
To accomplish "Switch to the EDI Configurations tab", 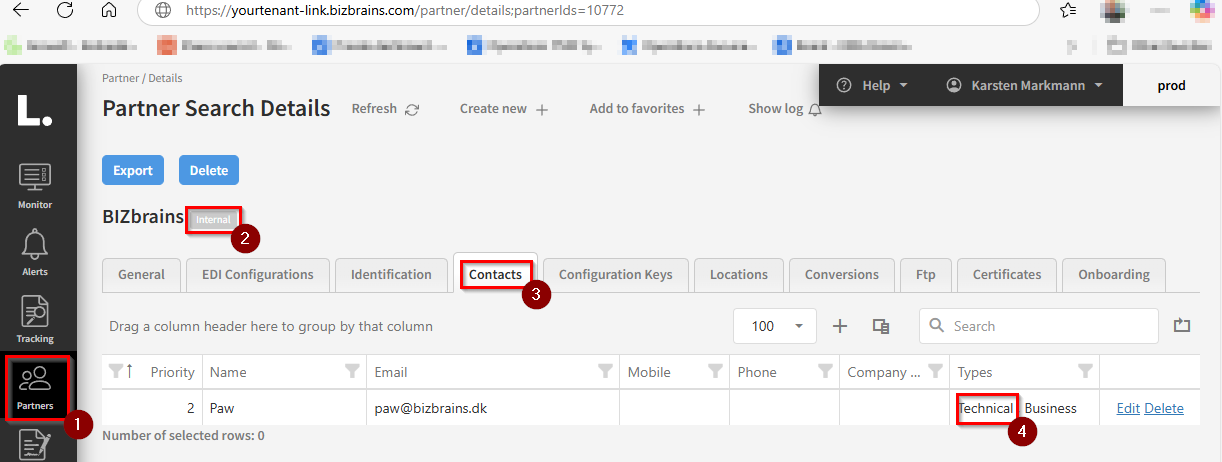I will 257,274.
